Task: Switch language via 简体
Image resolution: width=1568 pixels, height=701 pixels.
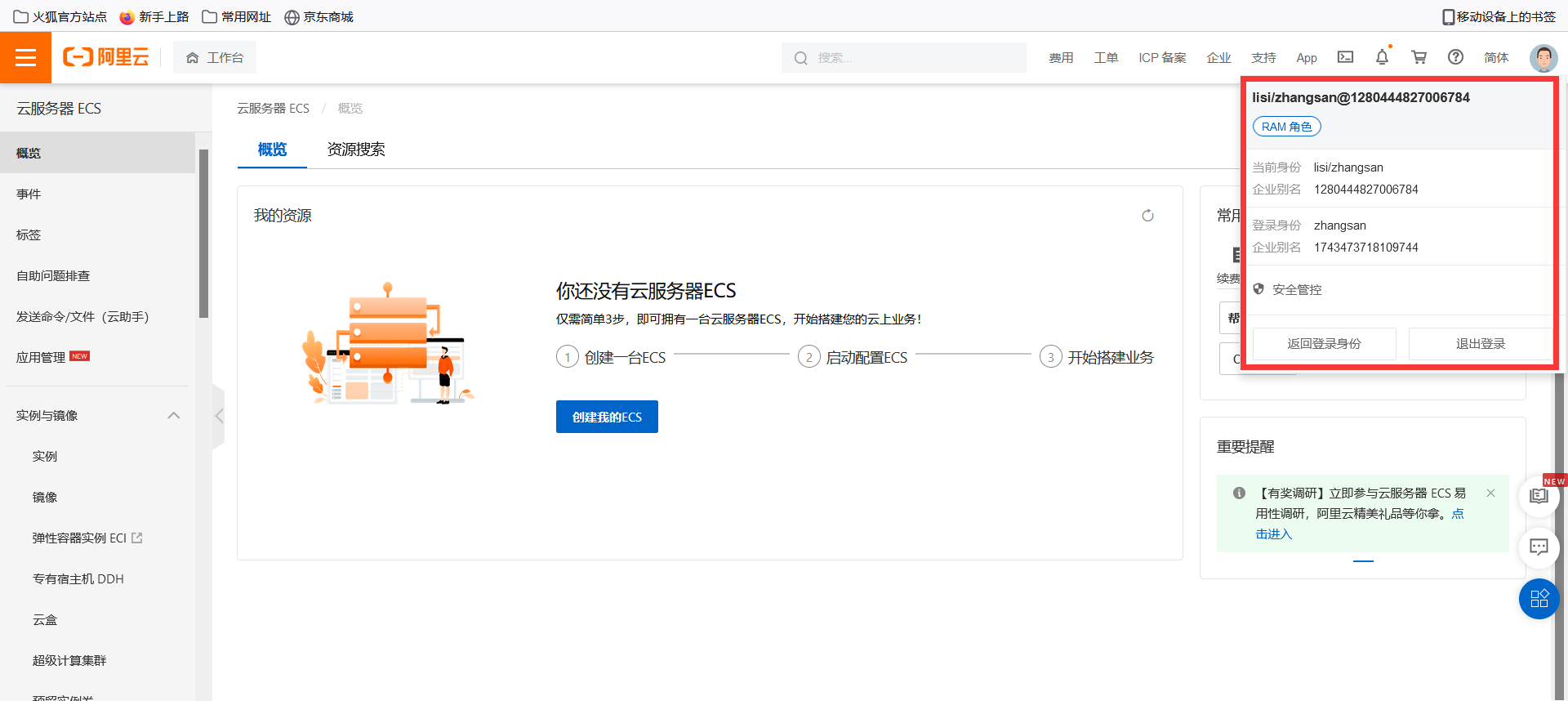Action: (1496, 58)
